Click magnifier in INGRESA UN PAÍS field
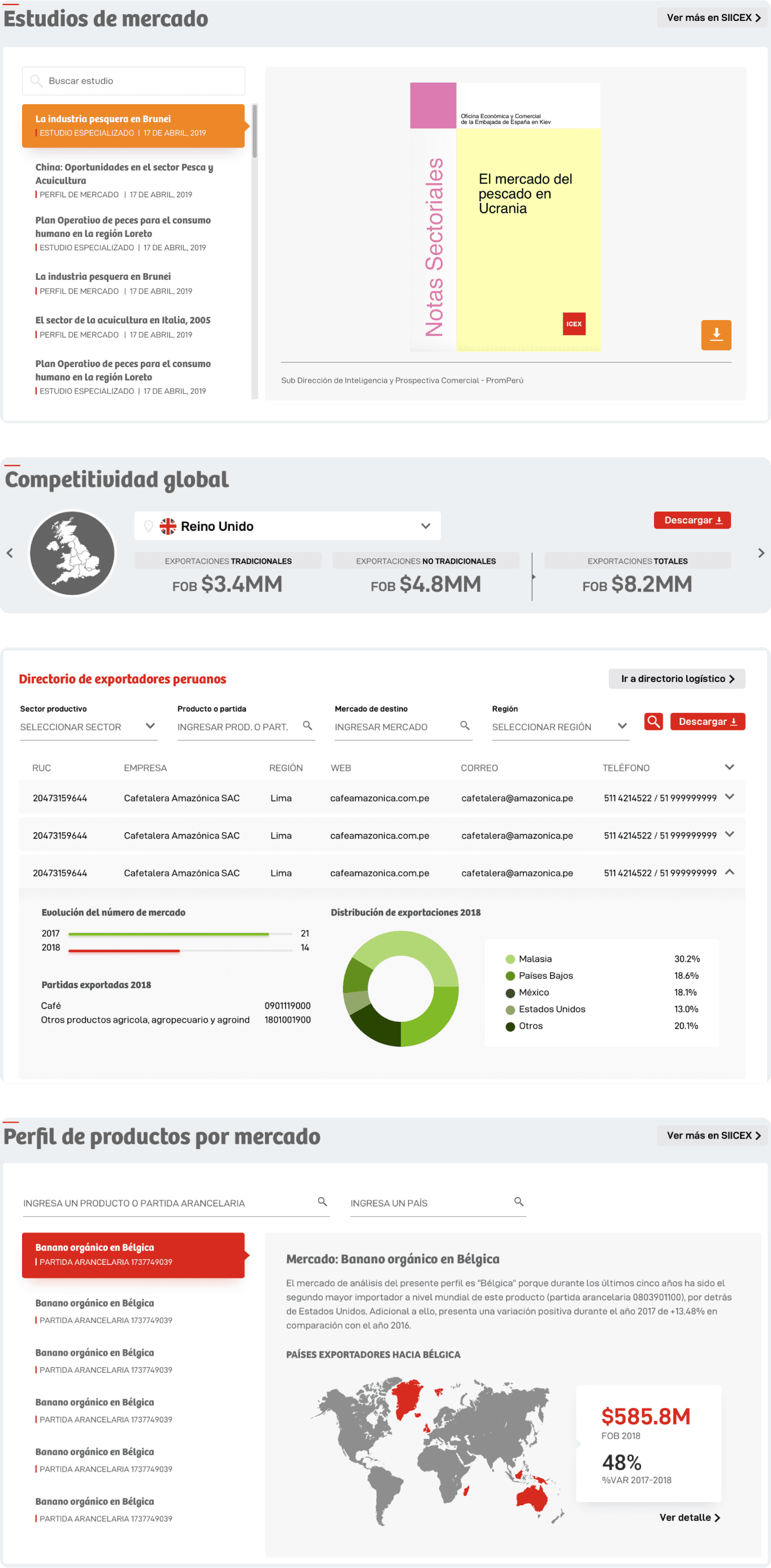This screenshot has height=1568, width=771. tap(518, 1202)
